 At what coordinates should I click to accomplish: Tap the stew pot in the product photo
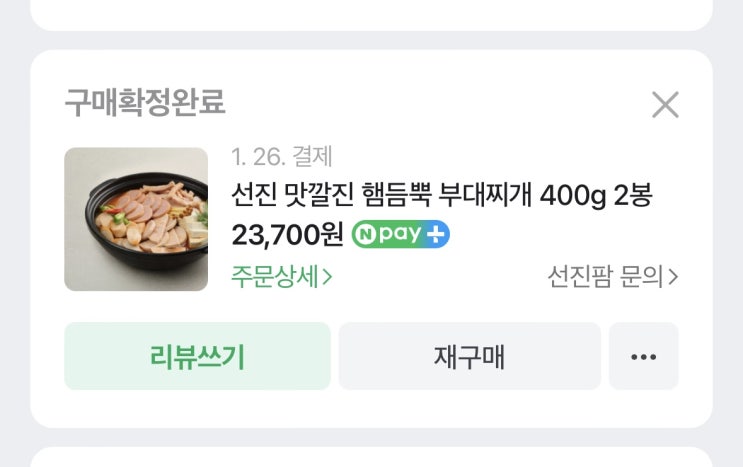pos(147,222)
